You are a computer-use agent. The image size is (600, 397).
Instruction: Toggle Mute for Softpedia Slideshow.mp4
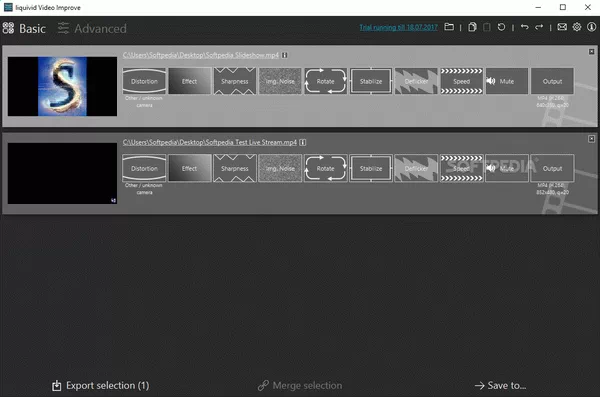click(507, 81)
